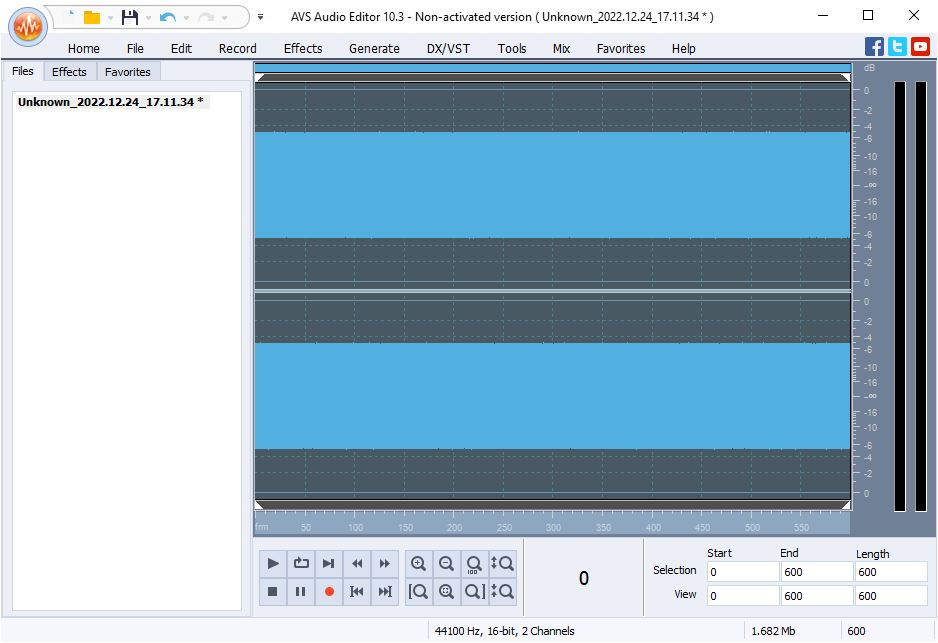Image resolution: width=938 pixels, height=643 pixels.
Task: Open the Effects ribbon tab
Action: 303,48
